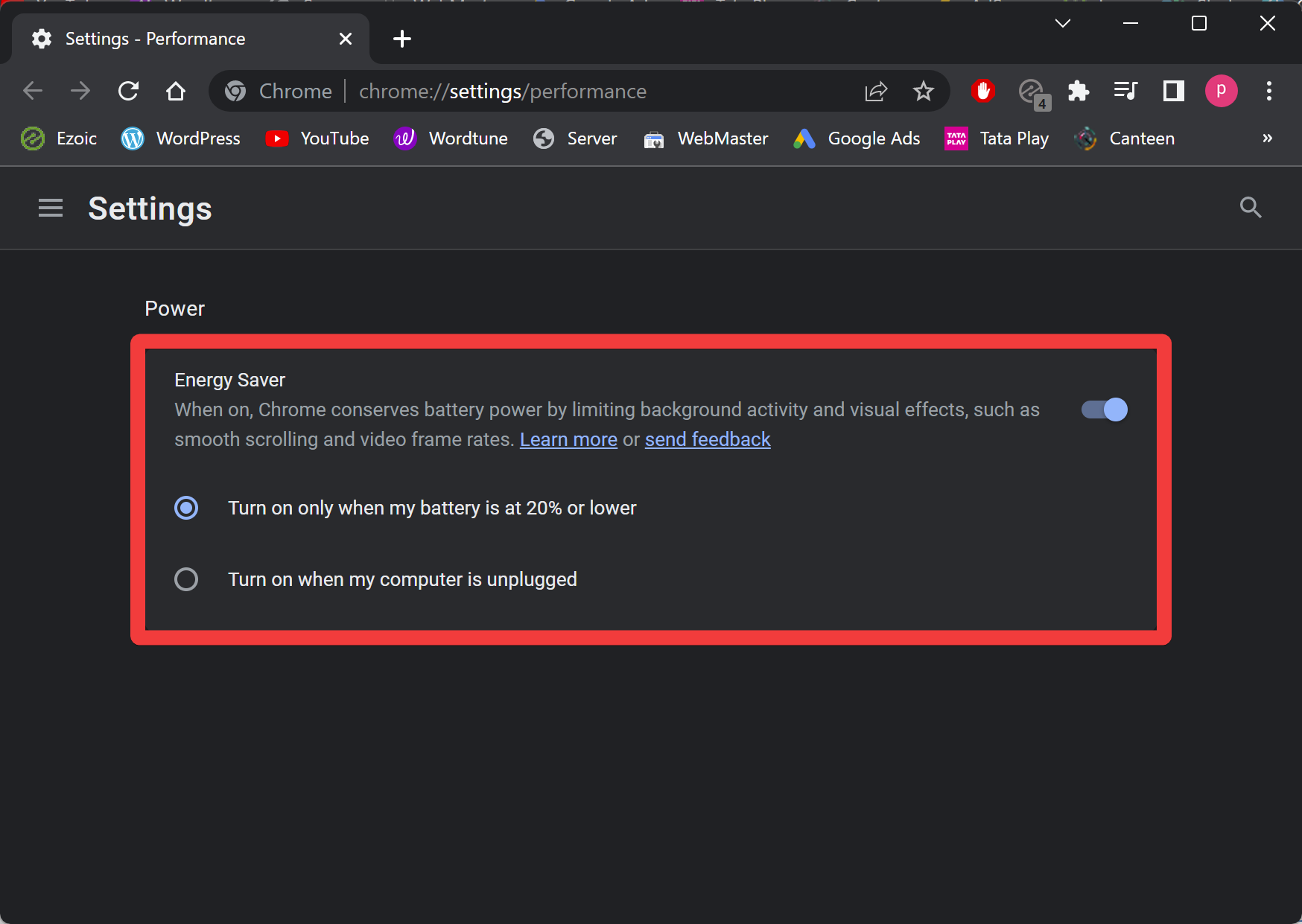Open the extension icon with badge 4
This screenshot has height=924, width=1302.
coord(1034,93)
